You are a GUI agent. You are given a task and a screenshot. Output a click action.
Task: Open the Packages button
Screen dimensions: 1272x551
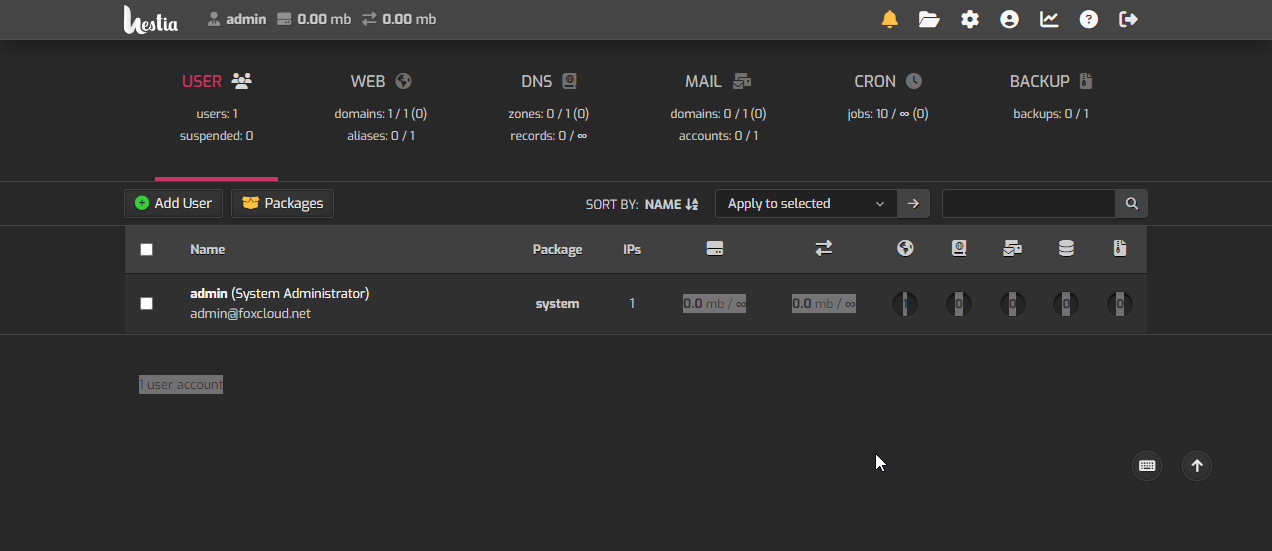[283, 203]
